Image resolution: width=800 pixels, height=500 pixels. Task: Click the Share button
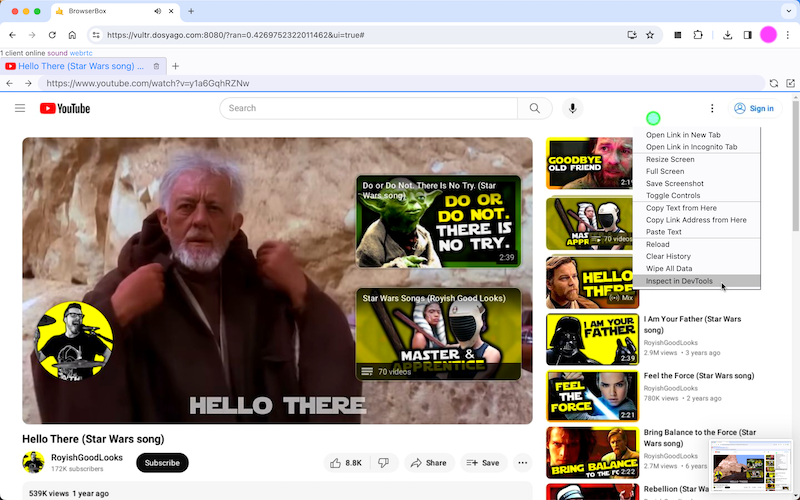[x=429, y=463]
